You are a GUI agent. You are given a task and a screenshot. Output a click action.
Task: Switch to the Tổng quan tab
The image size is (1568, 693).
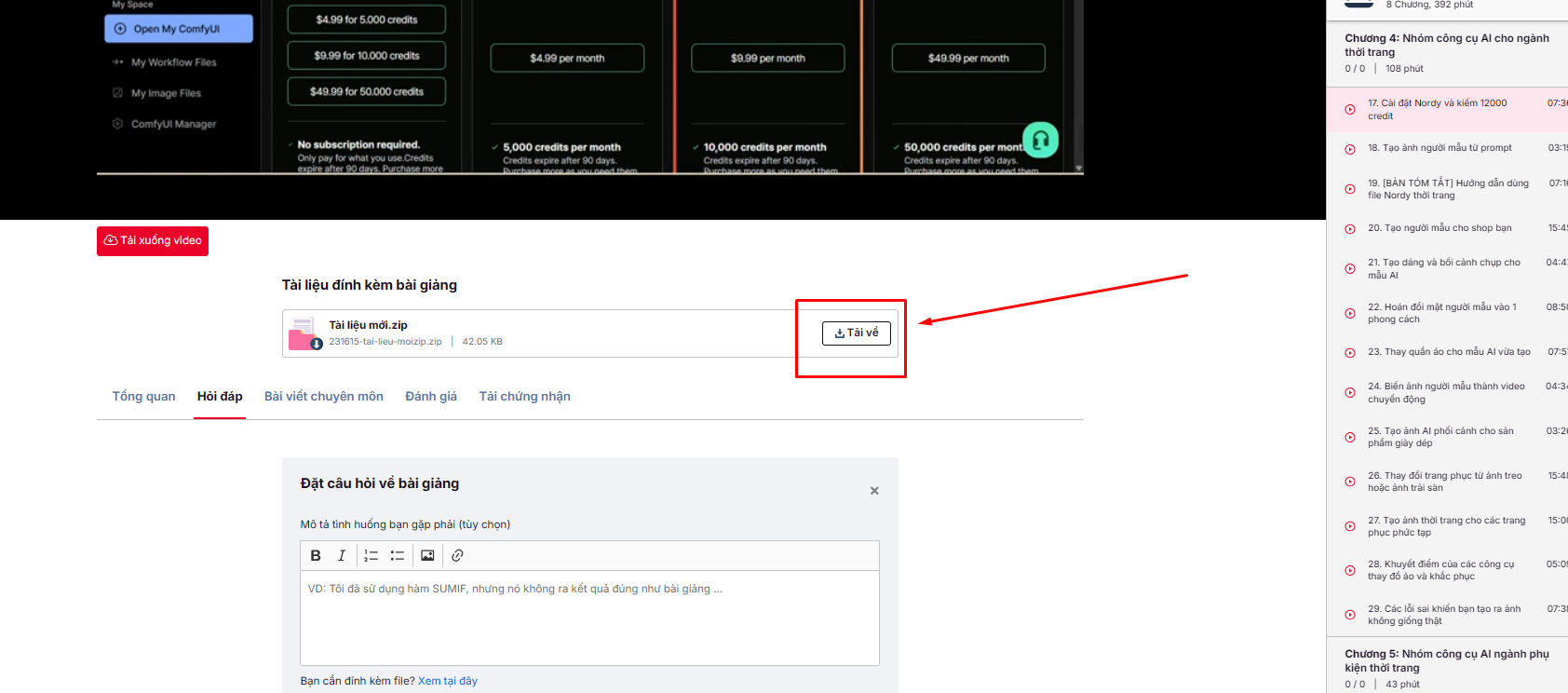143,397
